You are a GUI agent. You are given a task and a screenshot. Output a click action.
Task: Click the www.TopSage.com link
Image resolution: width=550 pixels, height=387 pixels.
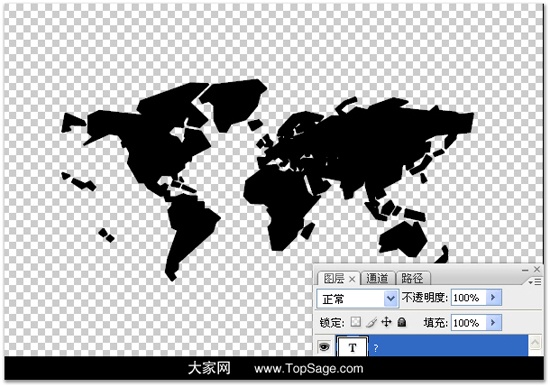pos(309,369)
